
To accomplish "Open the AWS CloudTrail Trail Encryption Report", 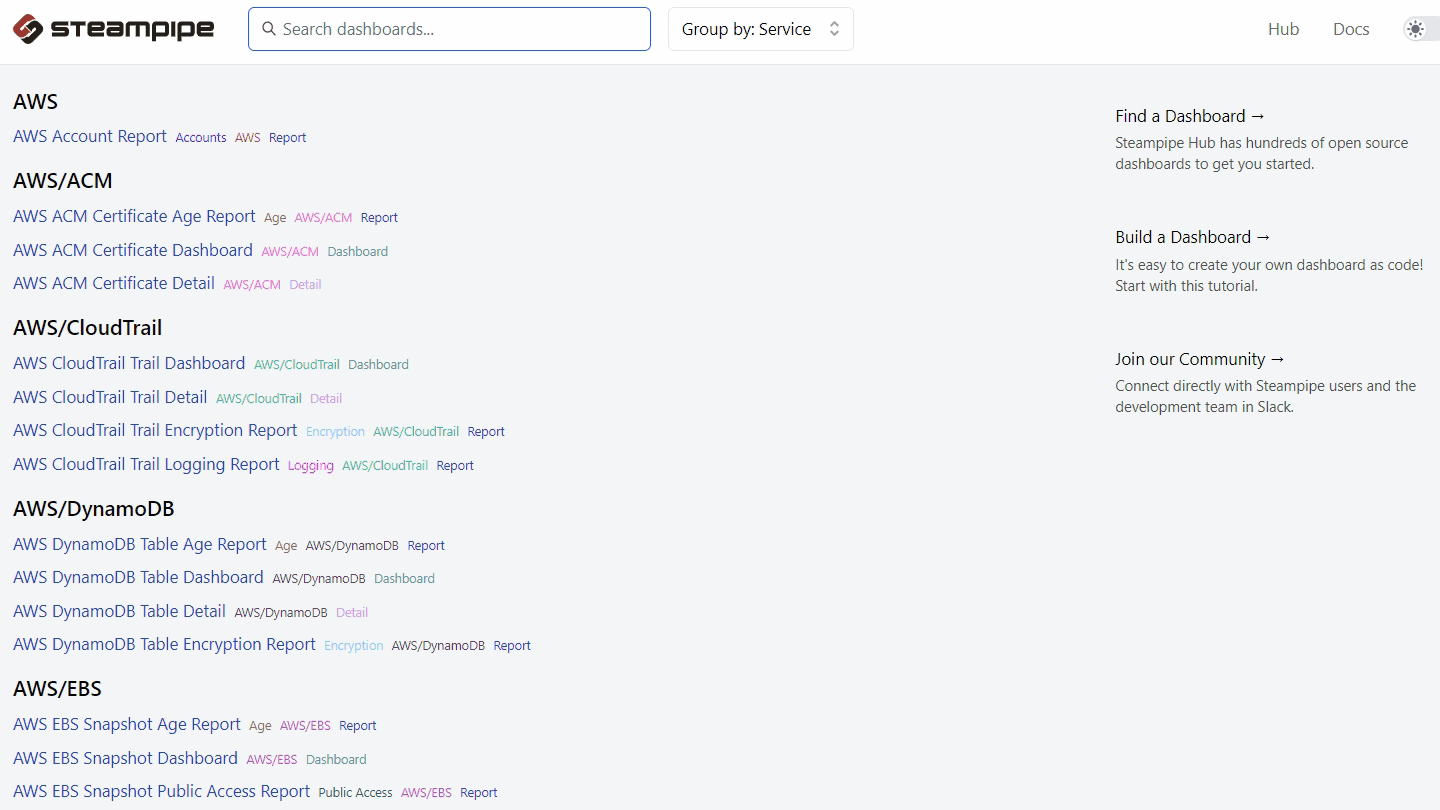I will [x=154, y=430].
